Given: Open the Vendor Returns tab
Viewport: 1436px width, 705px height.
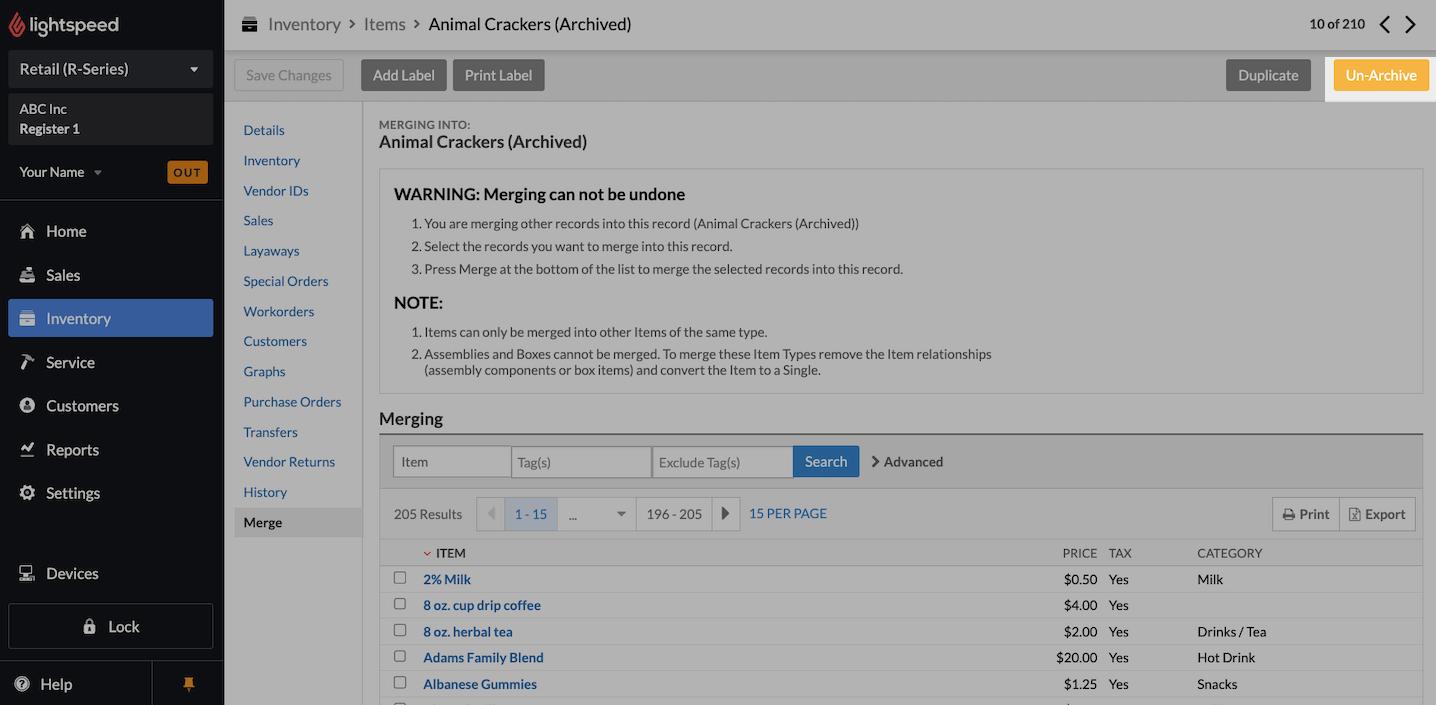Looking at the screenshot, I should coord(289,462).
